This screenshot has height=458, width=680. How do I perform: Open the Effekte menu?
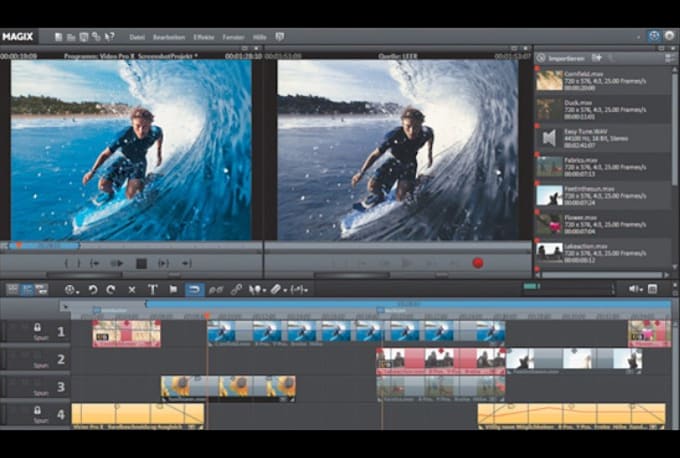[204, 37]
